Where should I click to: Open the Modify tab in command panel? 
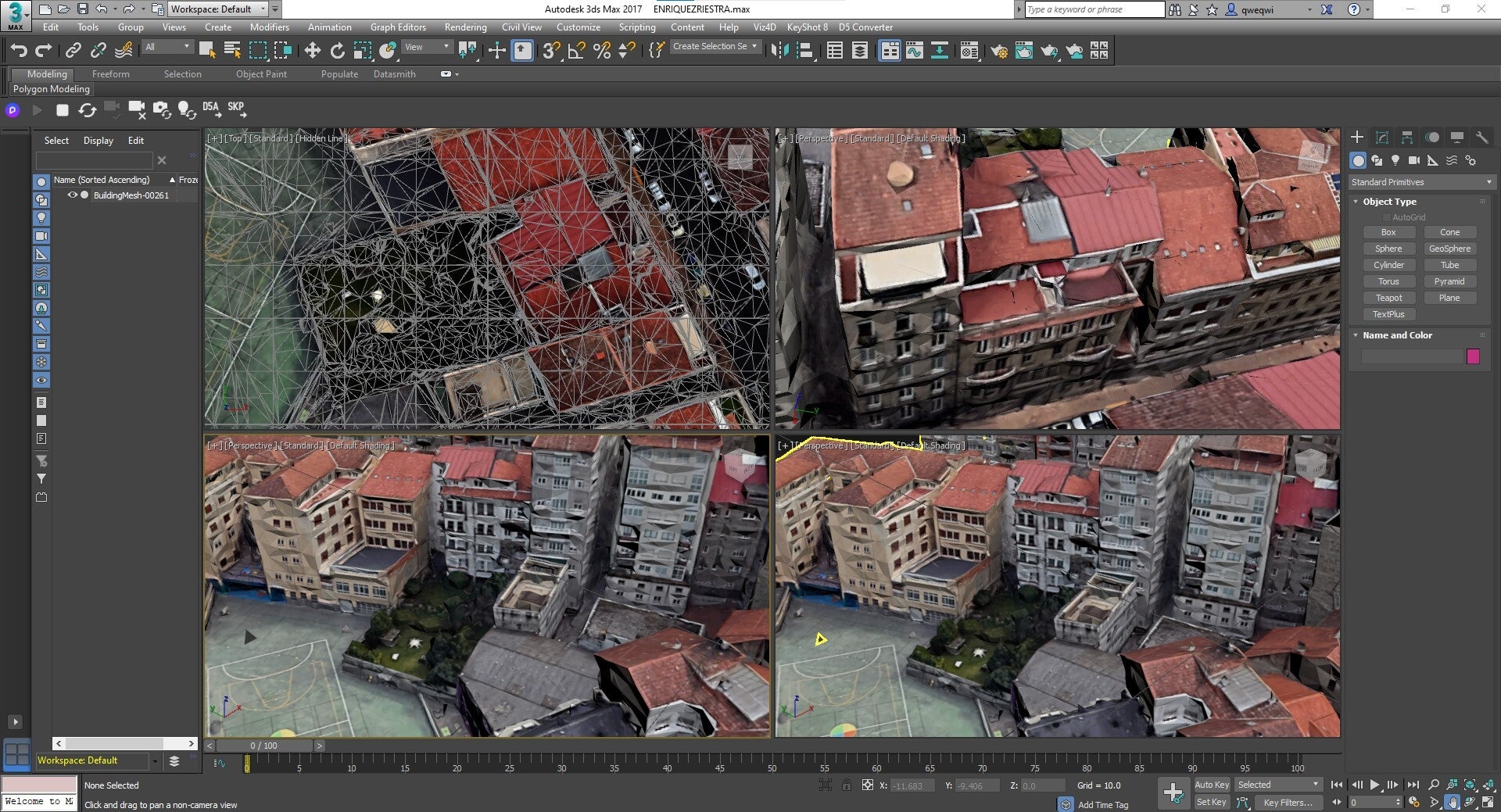pyautogui.click(x=1381, y=138)
